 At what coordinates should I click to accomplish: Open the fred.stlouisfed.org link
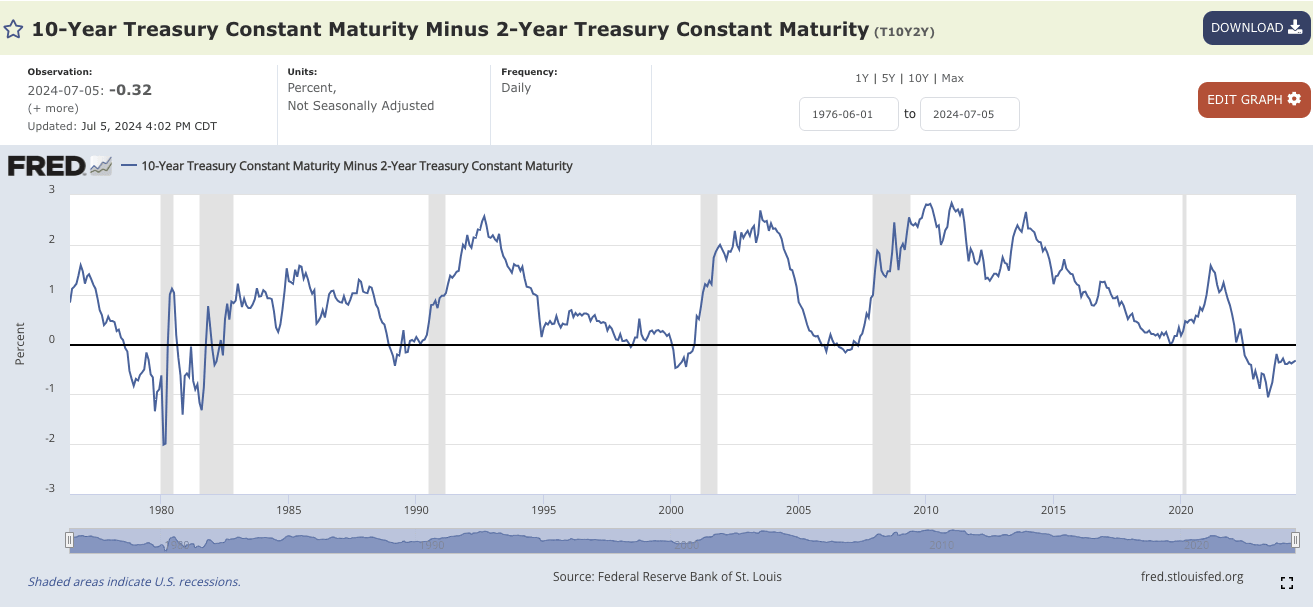1191,577
